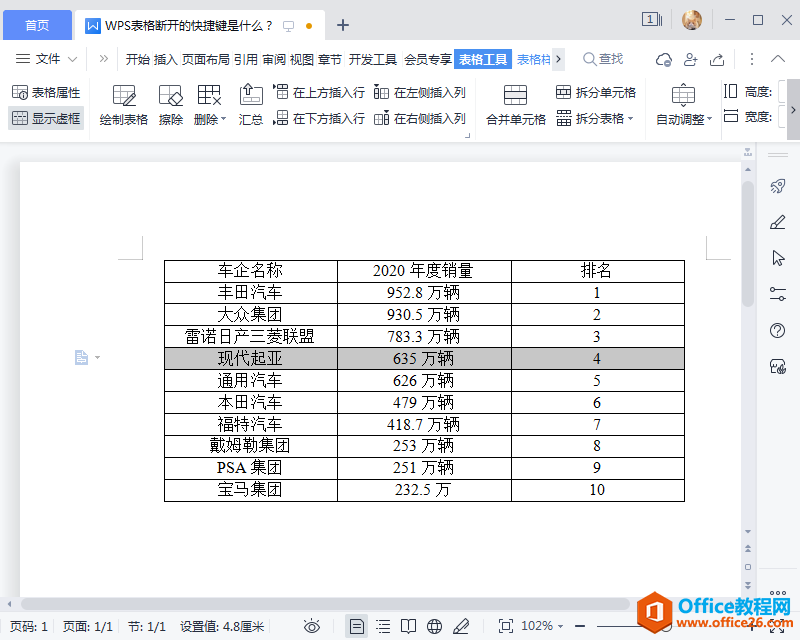
Task: Click the 952.8 万辆 cell
Action: (424, 292)
